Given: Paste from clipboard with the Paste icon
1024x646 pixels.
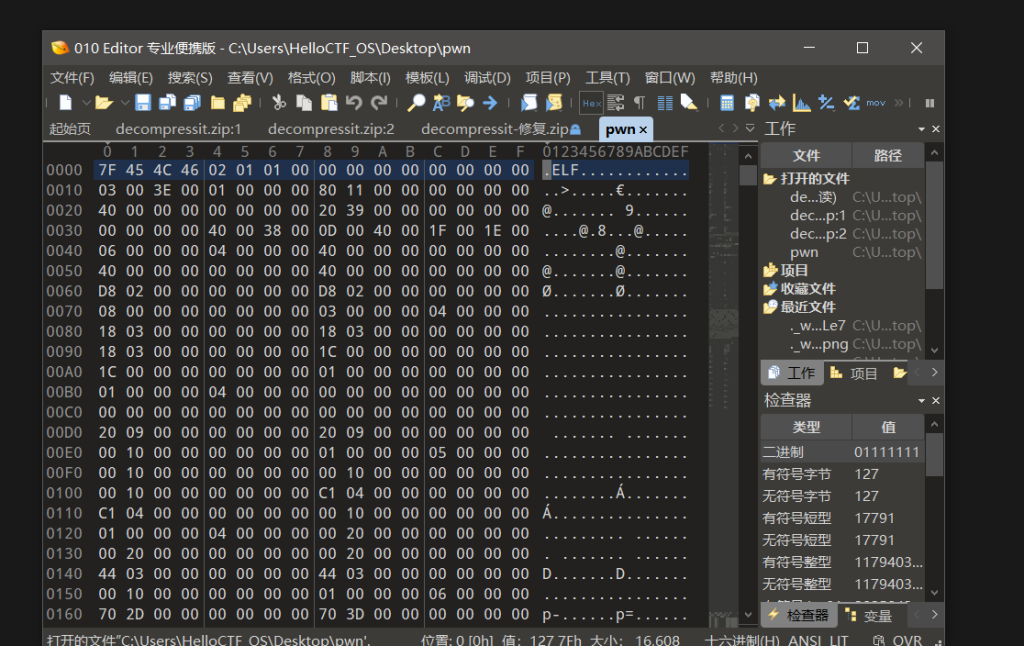Looking at the screenshot, I should click(x=329, y=103).
